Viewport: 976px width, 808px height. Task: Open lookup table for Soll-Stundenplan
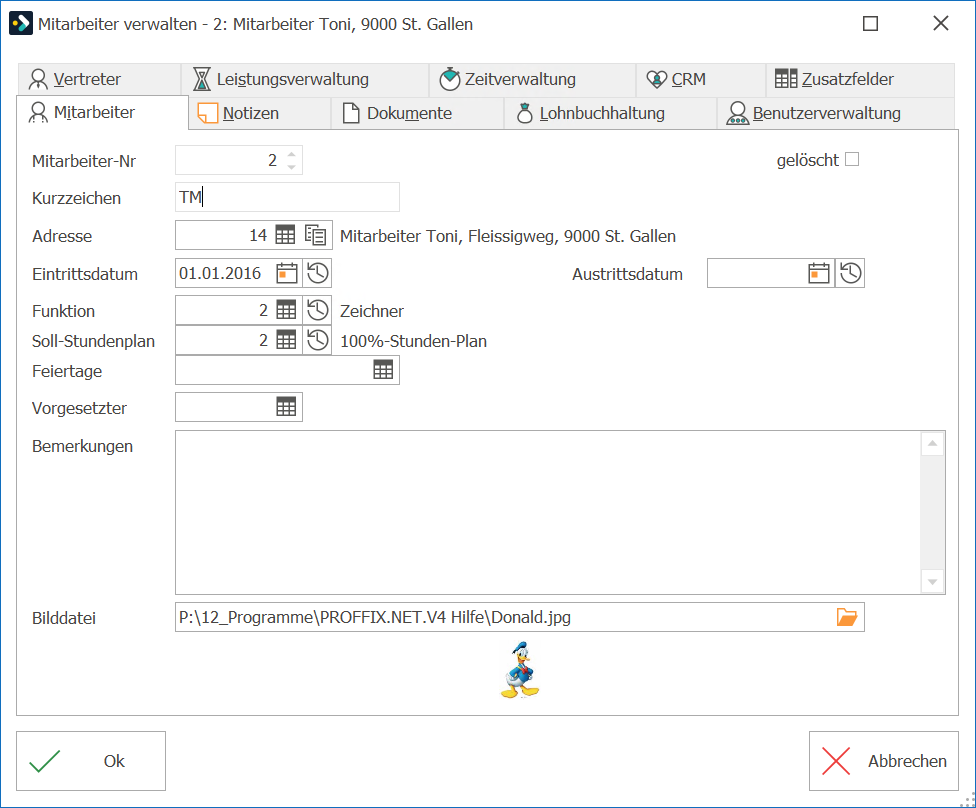point(286,340)
